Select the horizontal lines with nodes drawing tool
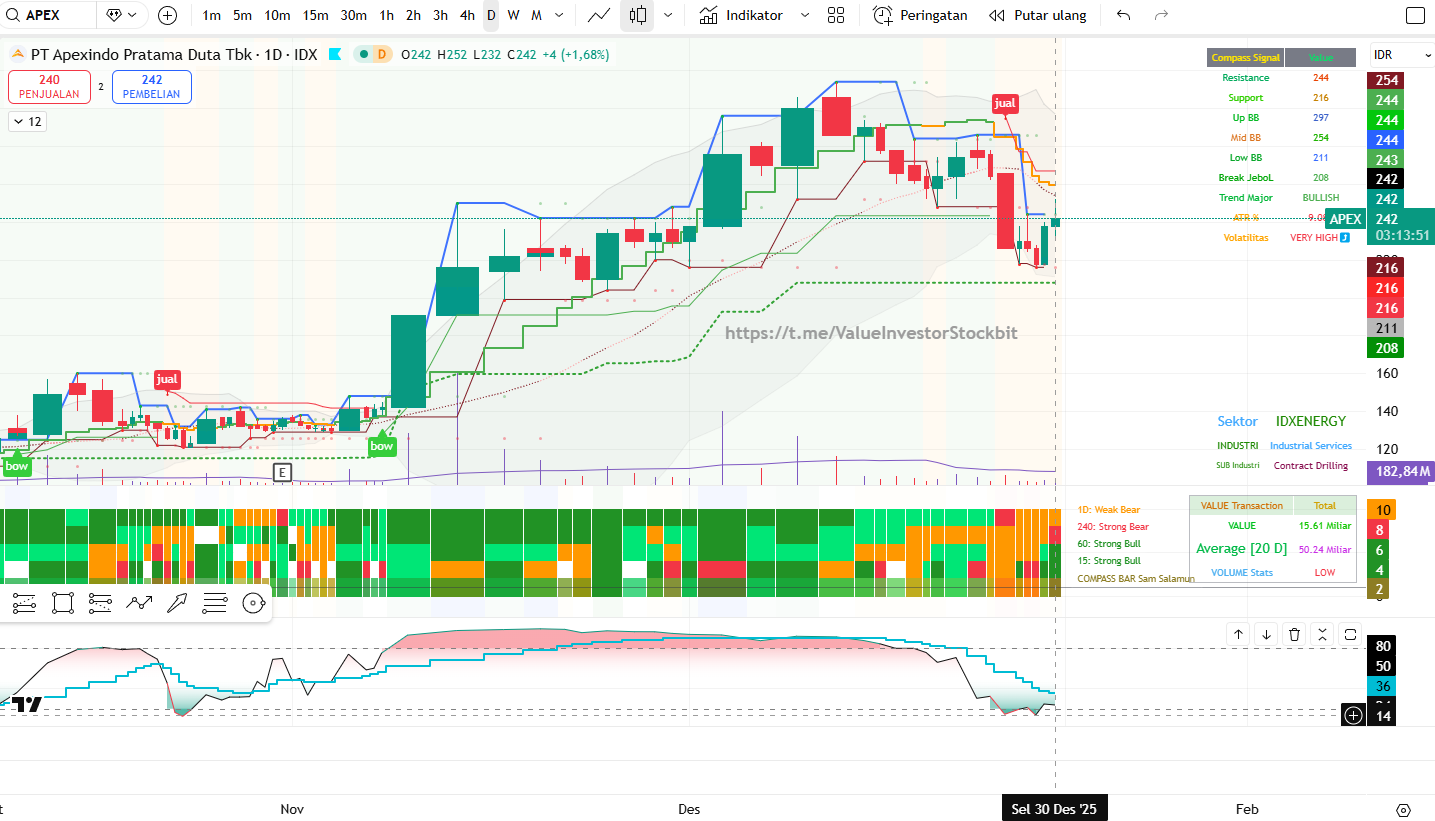This screenshot has width=1435, height=821. tap(25, 602)
